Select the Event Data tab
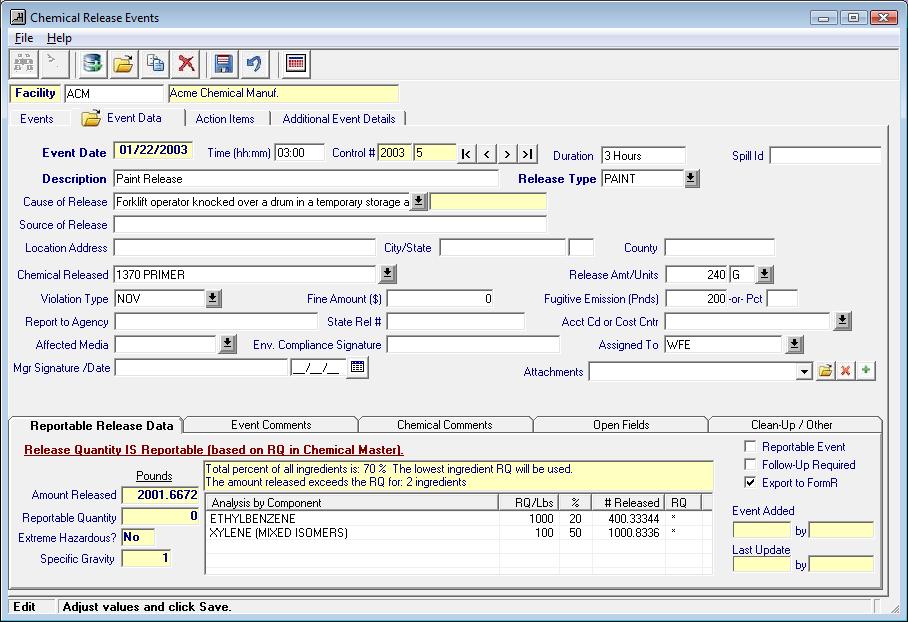This screenshot has height=622, width=908. 126,118
